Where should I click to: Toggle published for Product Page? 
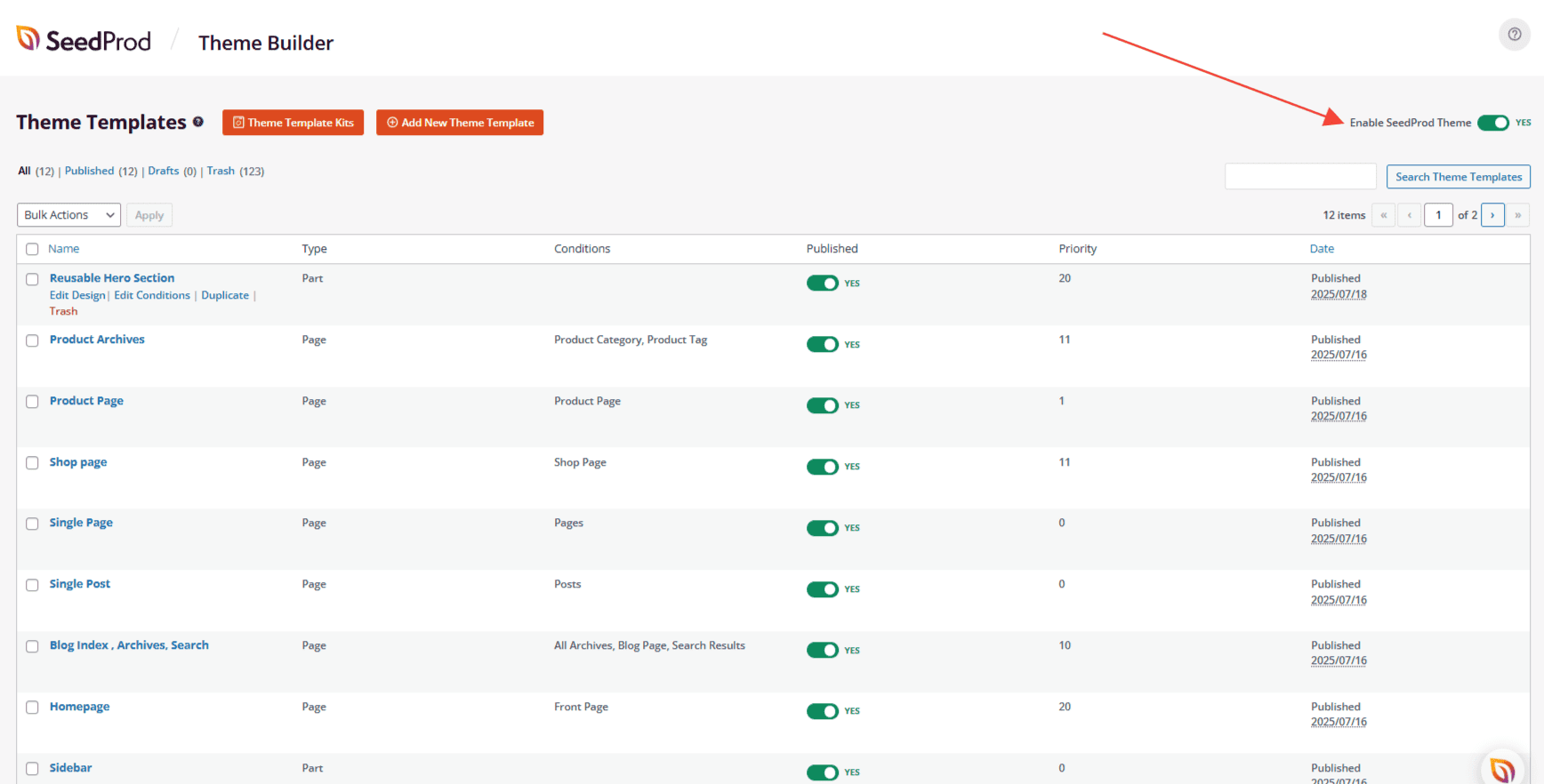click(x=823, y=405)
